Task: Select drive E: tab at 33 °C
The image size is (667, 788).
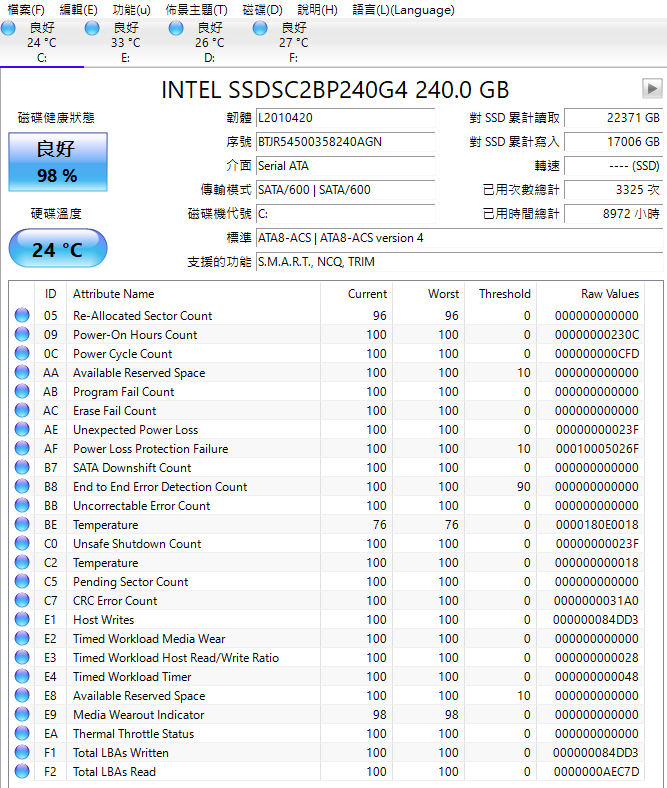Action: point(126,43)
